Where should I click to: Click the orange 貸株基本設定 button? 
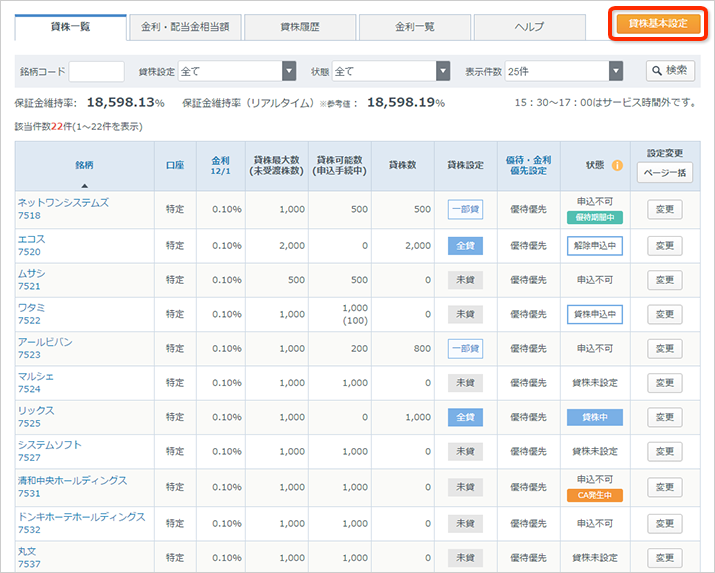[x=657, y=24]
